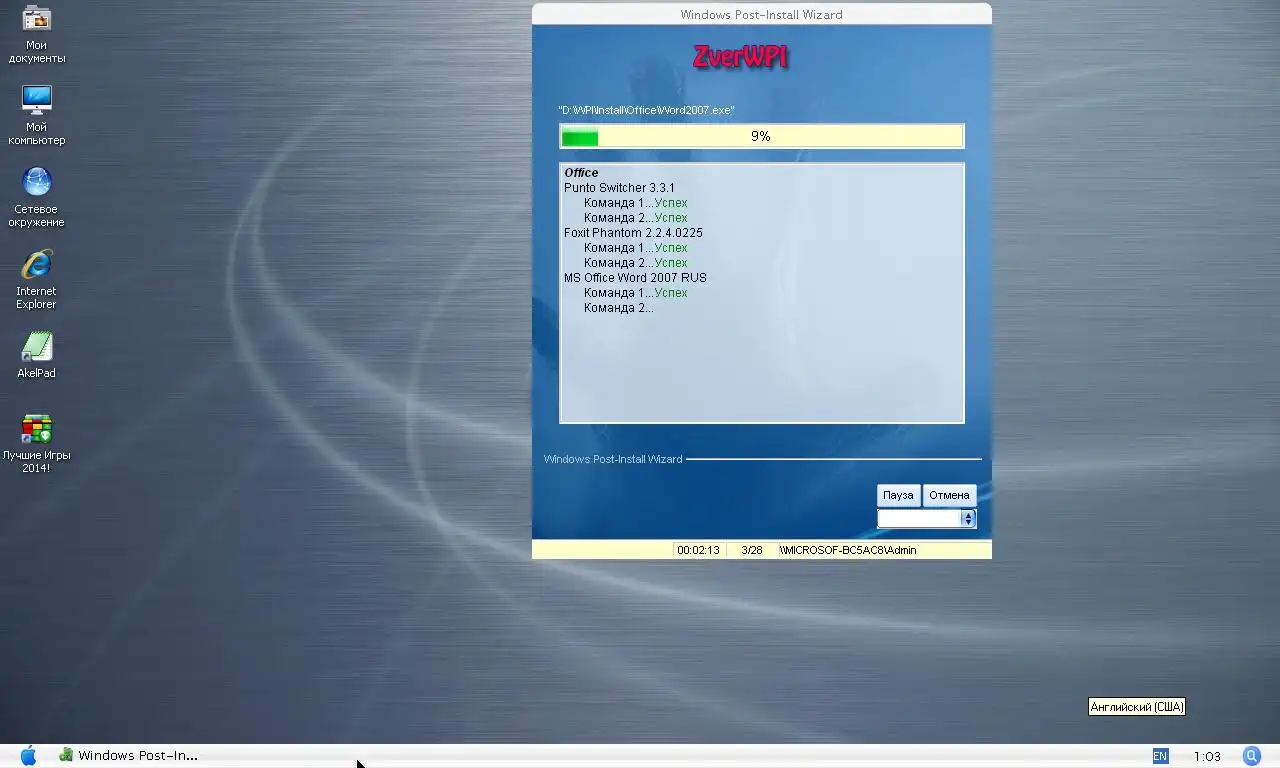The height and width of the screenshot is (768, 1280).
Task: Click the Apple logo start button
Action: click(28, 756)
